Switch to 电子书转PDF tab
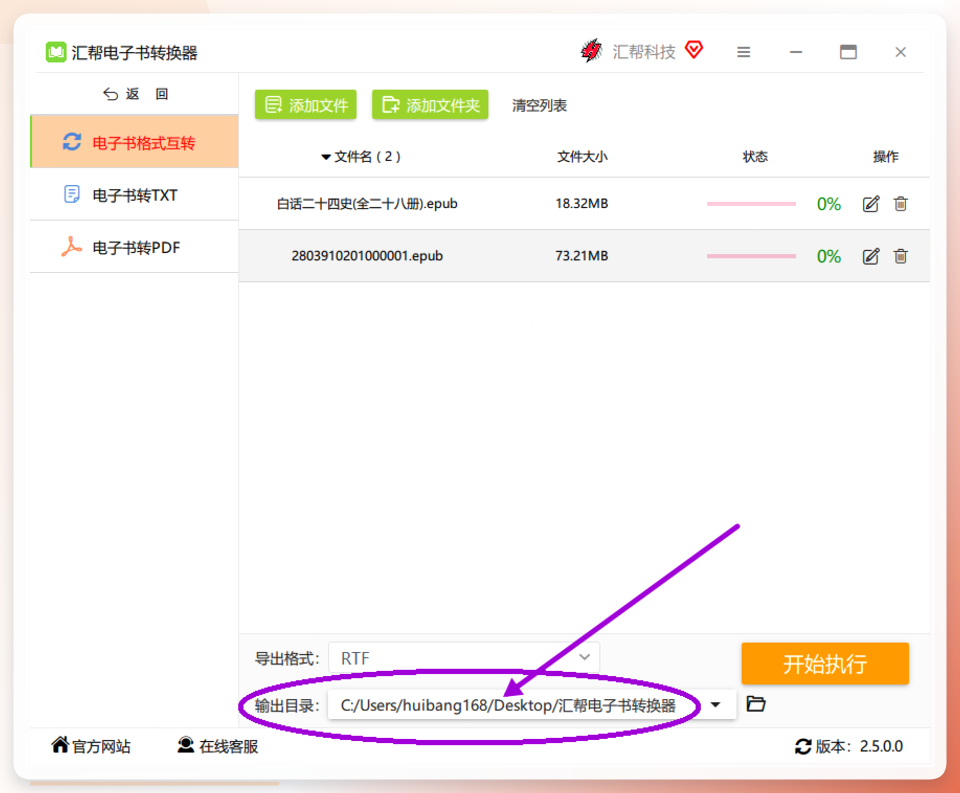The height and width of the screenshot is (793, 960). coord(135,247)
